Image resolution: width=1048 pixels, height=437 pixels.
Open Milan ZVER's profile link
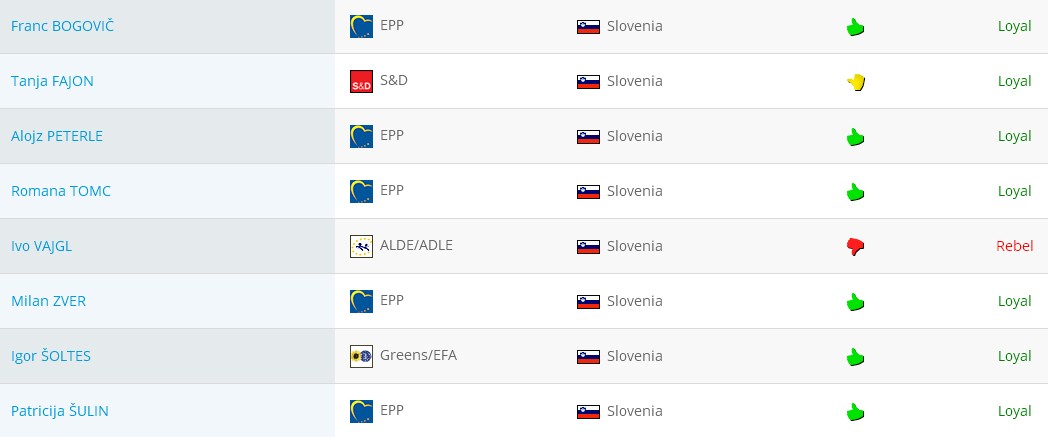48,301
